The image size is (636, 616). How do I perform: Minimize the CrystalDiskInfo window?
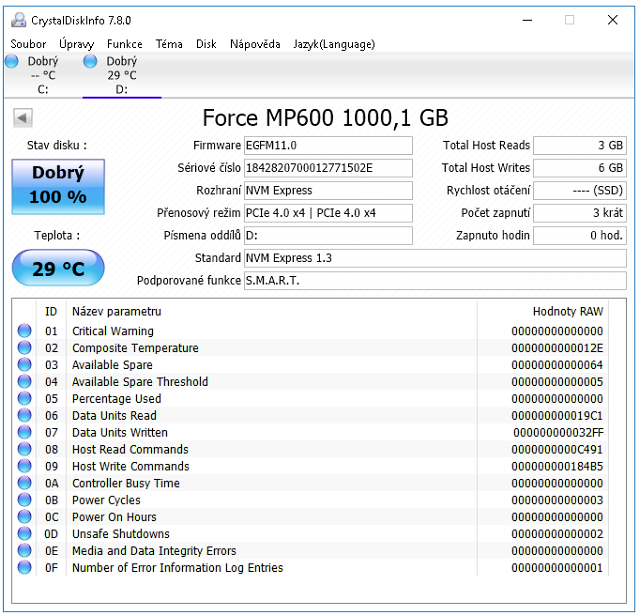[x=527, y=20]
